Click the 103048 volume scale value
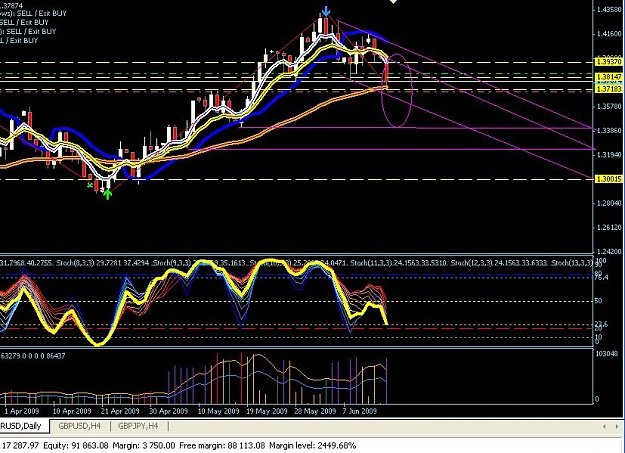 (x=606, y=353)
